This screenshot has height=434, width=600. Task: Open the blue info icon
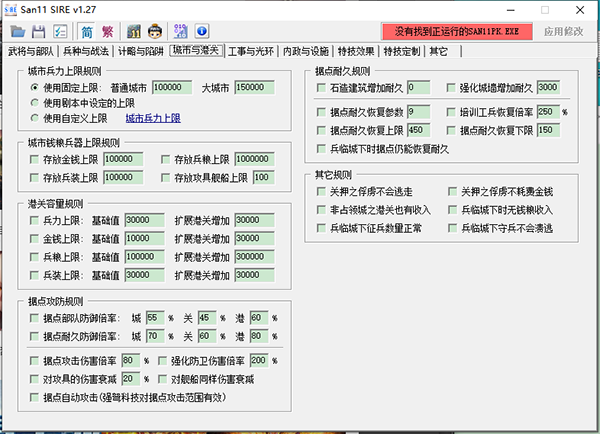point(202,31)
